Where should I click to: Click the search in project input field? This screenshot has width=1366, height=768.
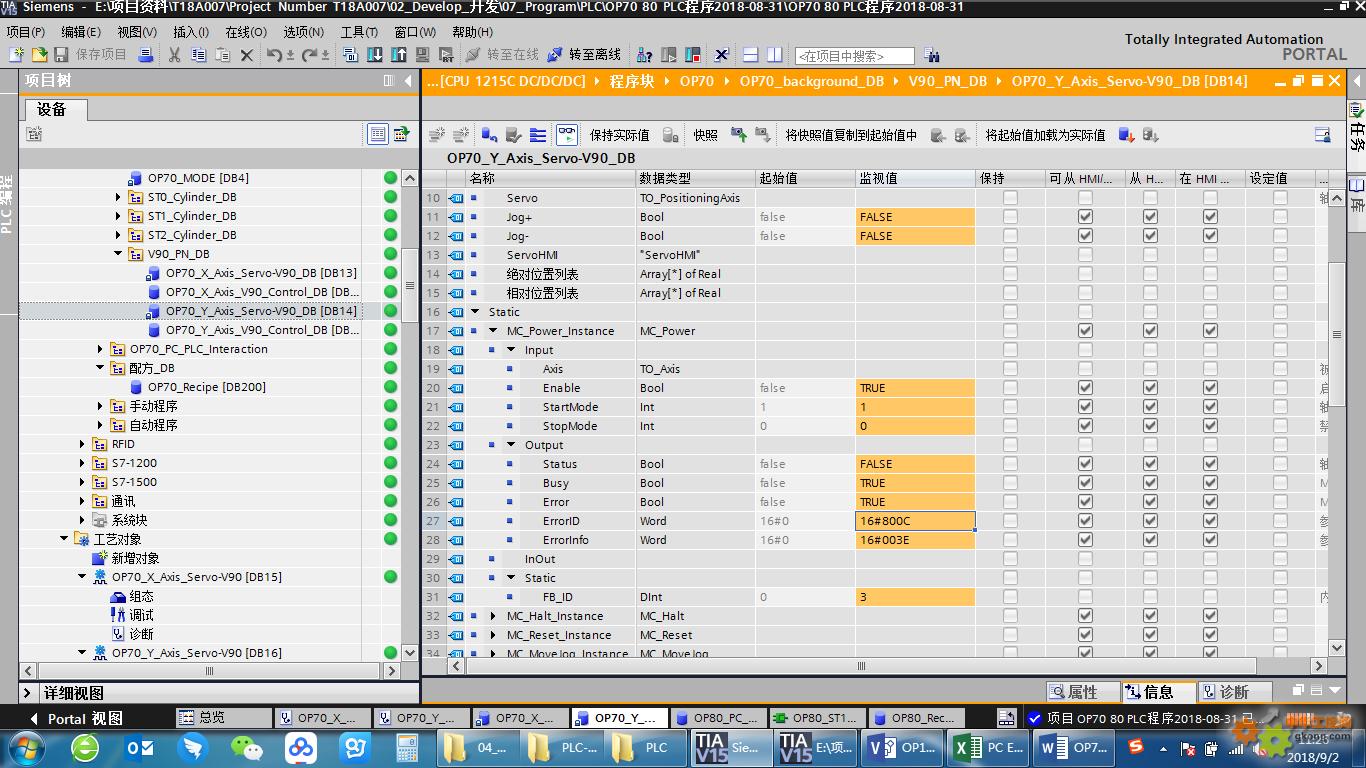854,56
